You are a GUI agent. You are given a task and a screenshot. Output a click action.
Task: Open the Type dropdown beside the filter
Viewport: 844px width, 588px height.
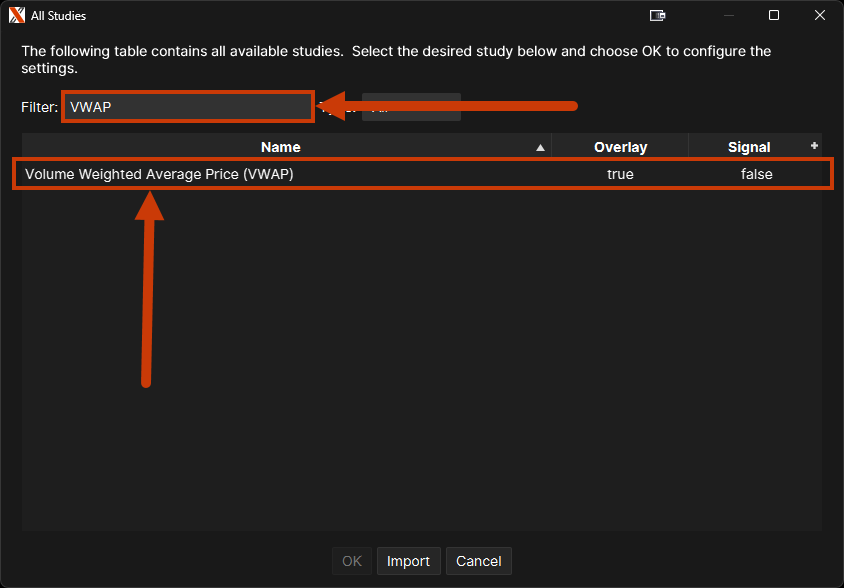click(x=411, y=107)
